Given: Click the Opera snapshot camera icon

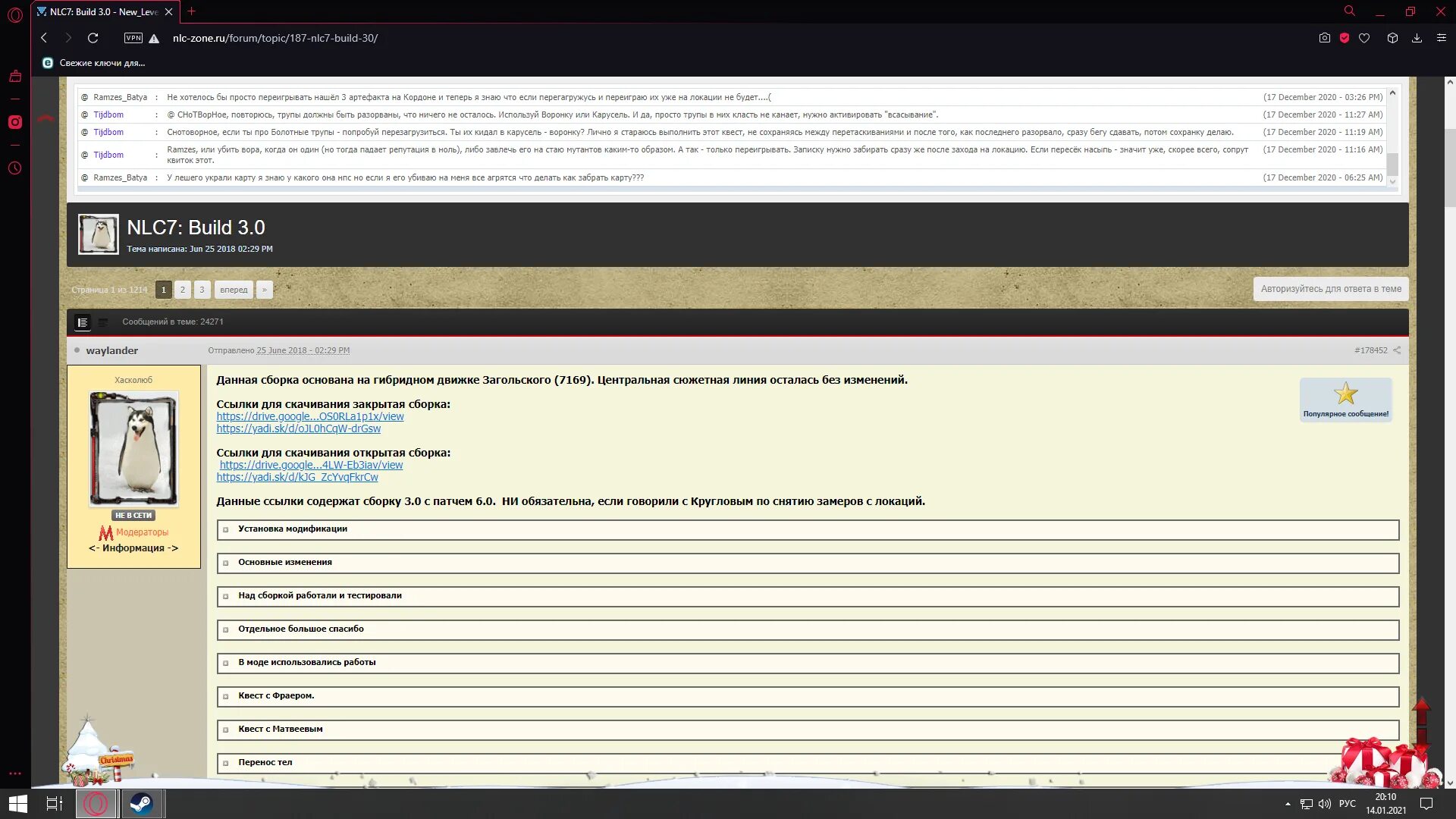Looking at the screenshot, I should pyautogui.click(x=1324, y=38).
